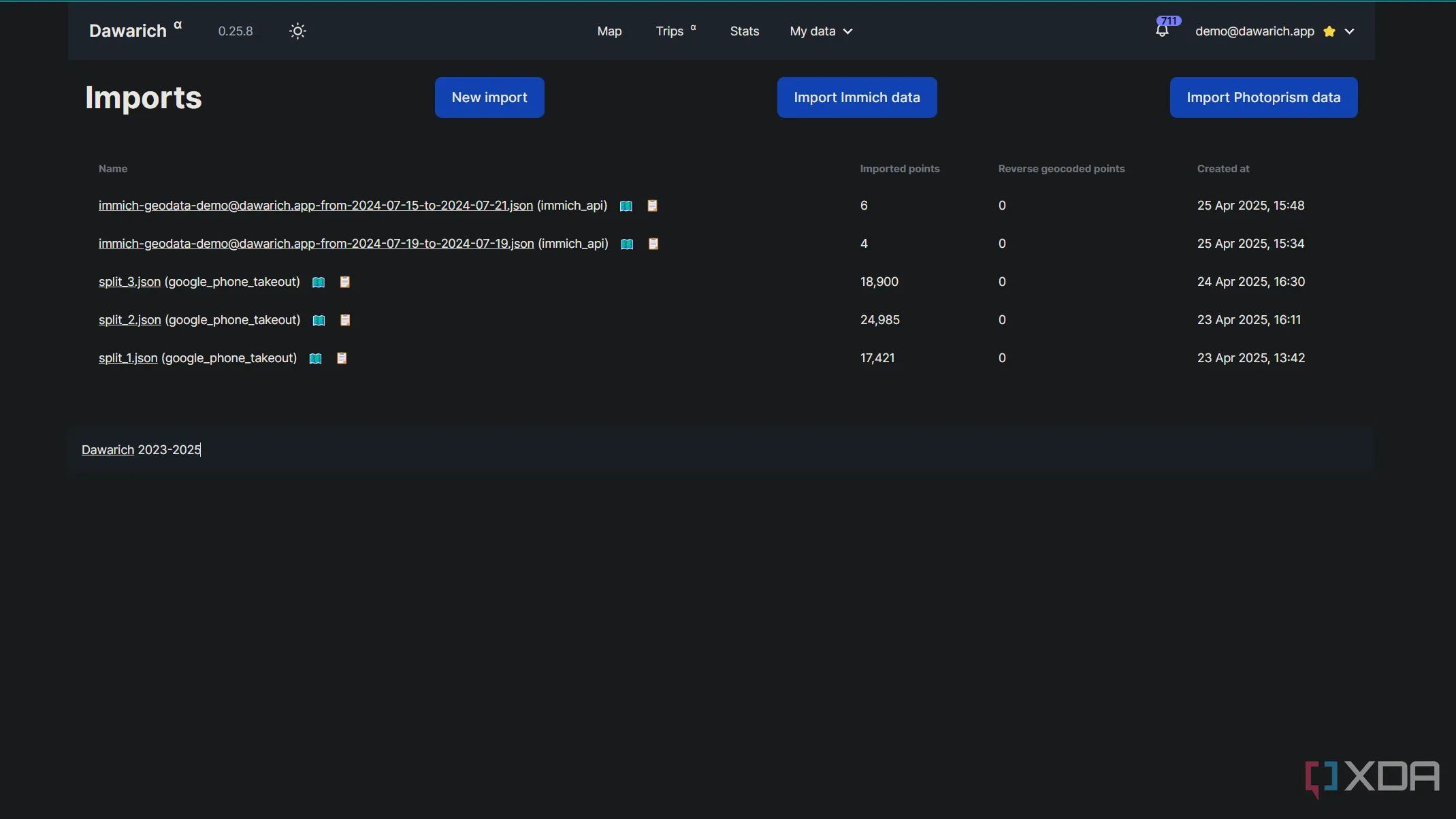This screenshot has width=1456, height=819.
Task: Click the 25 Apr 2025, 15:48 created date
Action: (1250, 206)
